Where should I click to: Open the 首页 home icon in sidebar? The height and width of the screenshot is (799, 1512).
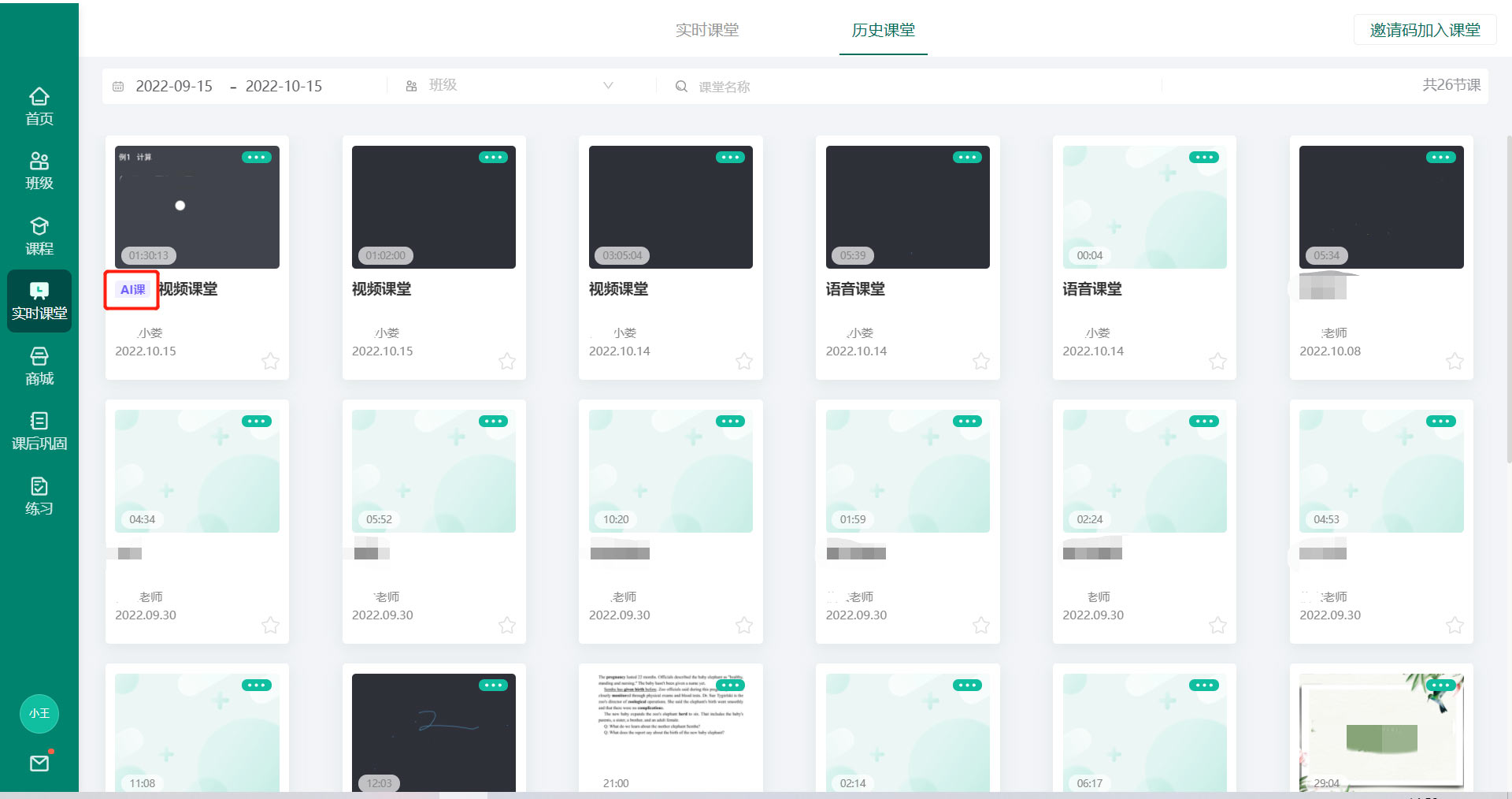click(x=39, y=105)
